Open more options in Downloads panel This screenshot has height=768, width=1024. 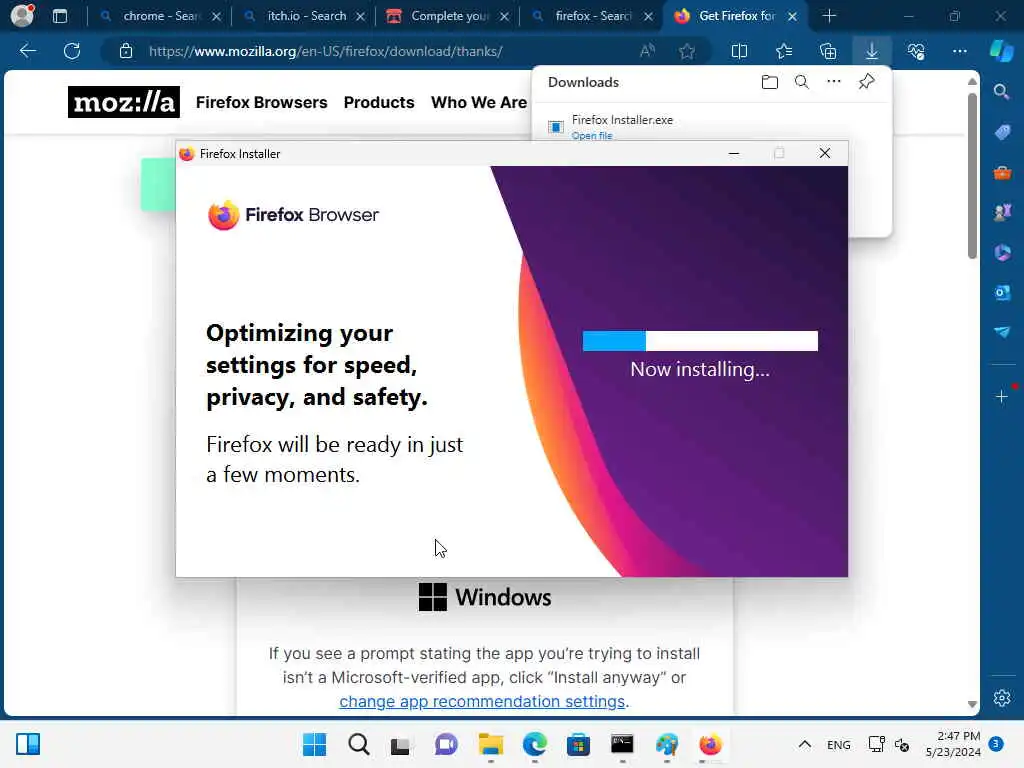[834, 82]
